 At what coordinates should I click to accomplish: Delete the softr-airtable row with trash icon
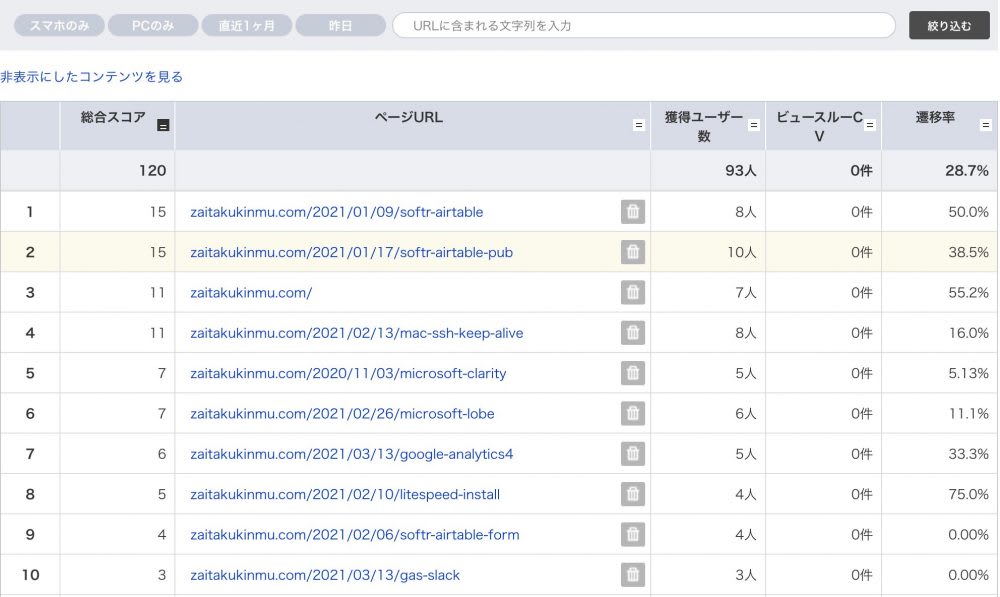click(633, 212)
